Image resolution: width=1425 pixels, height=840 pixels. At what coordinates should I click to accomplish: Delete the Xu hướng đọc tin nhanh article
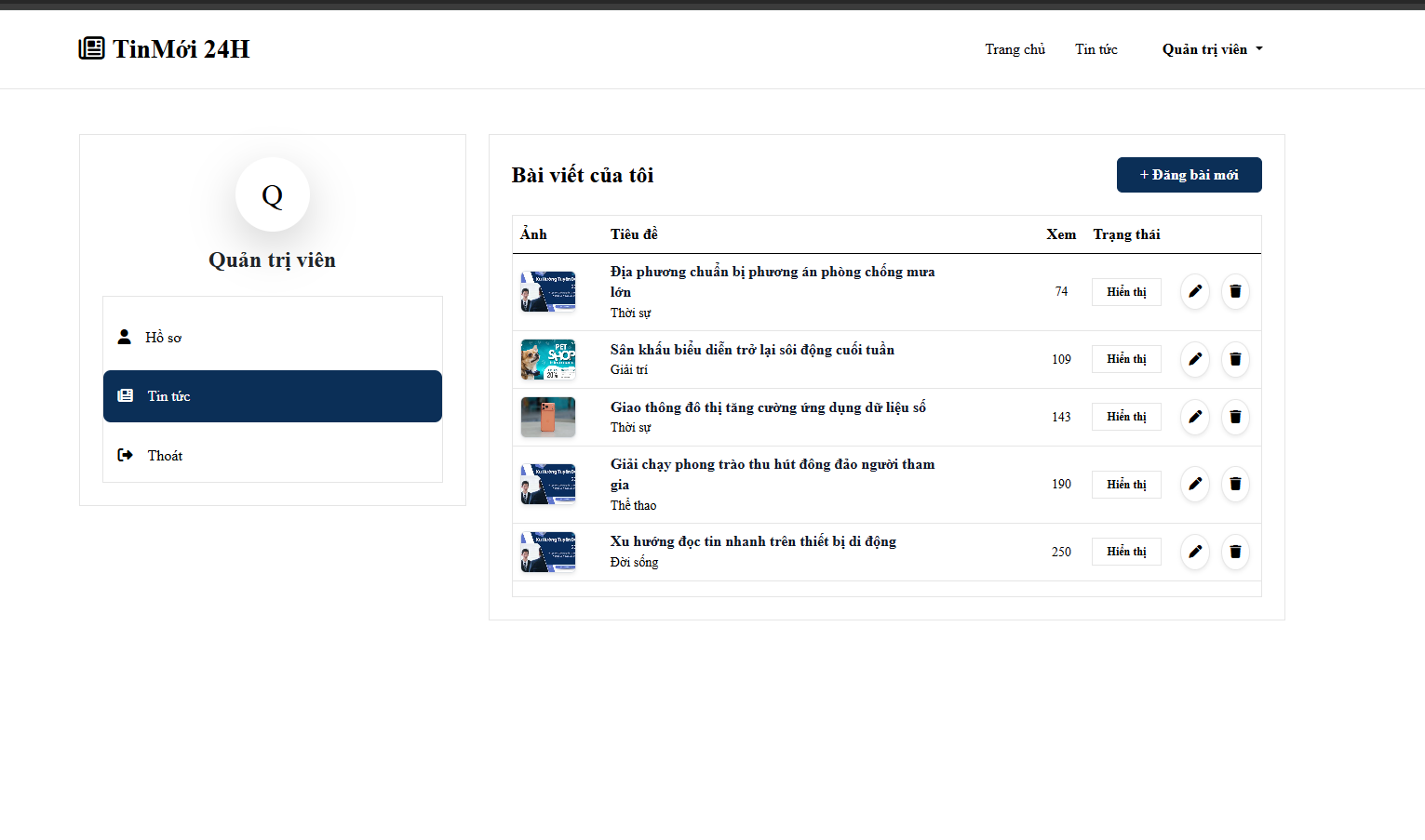pyautogui.click(x=1235, y=552)
